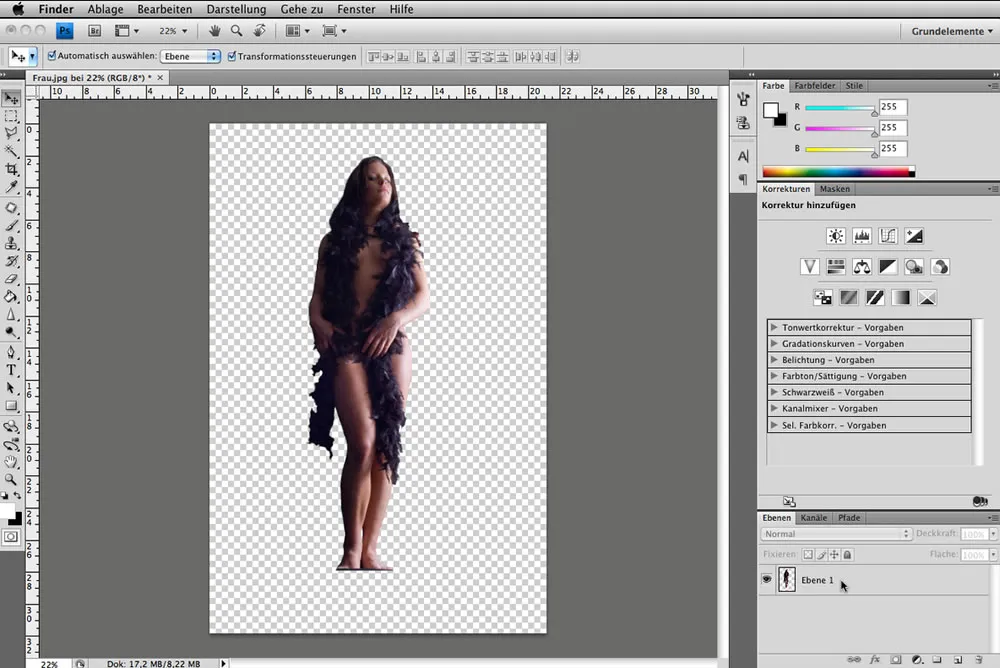
Task: Switch to the Kanäle tab
Action: click(x=813, y=517)
